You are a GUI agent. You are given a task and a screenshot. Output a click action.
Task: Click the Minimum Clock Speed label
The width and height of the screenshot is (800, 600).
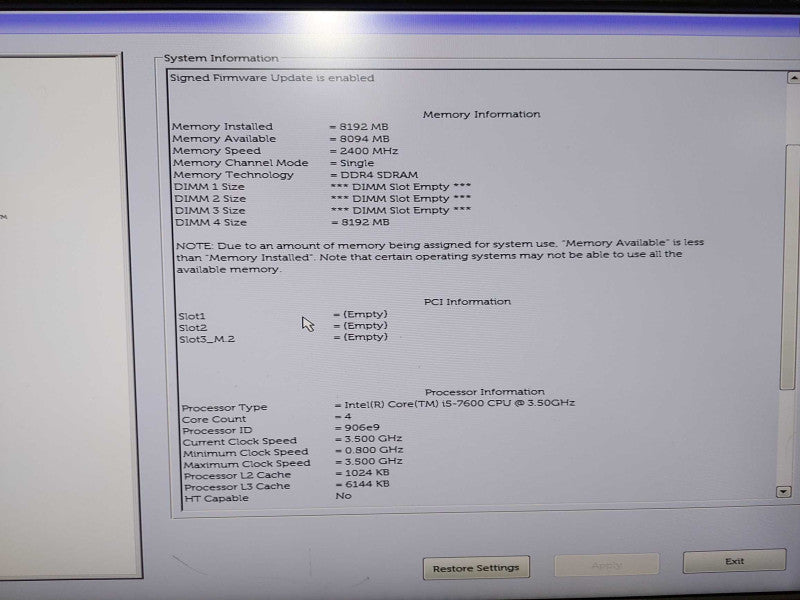(246, 453)
